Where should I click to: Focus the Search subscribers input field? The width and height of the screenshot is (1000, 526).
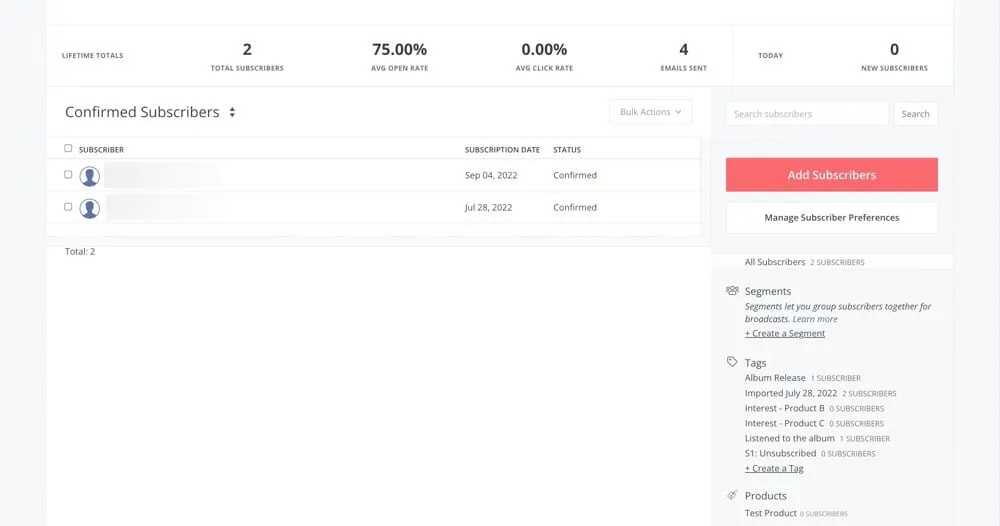pyautogui.click(x=806, y=114)
